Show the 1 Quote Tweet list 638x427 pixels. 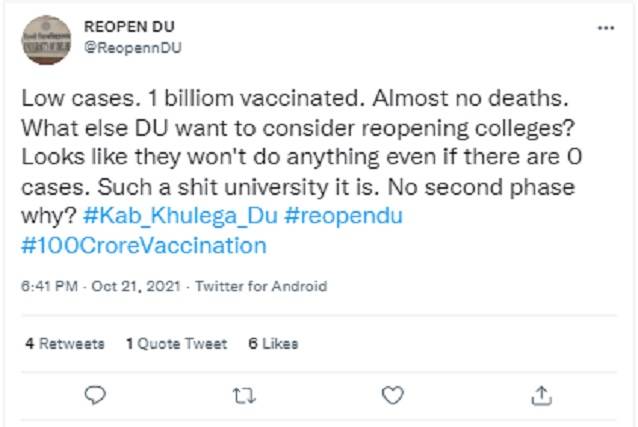click(x=177, y=343)
